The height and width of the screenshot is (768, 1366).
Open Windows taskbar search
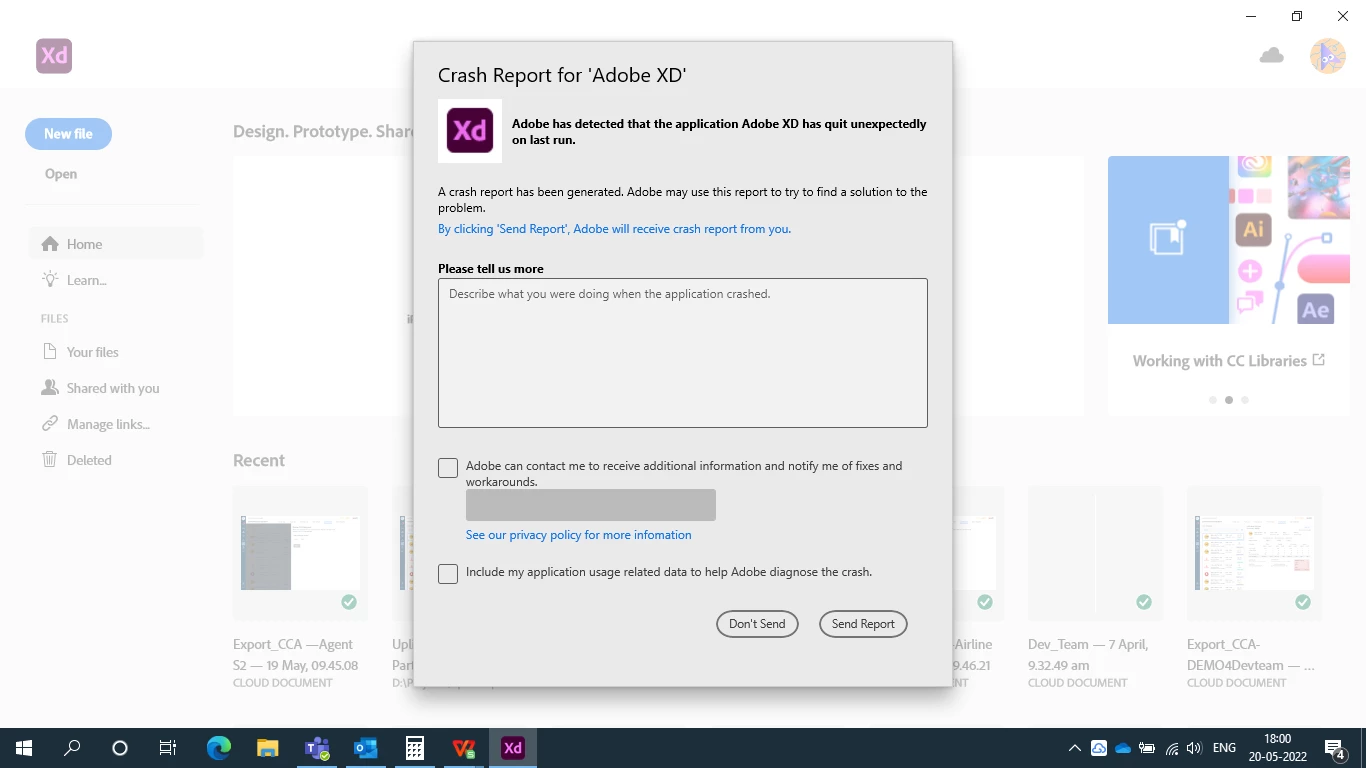(x=72, y=748)
